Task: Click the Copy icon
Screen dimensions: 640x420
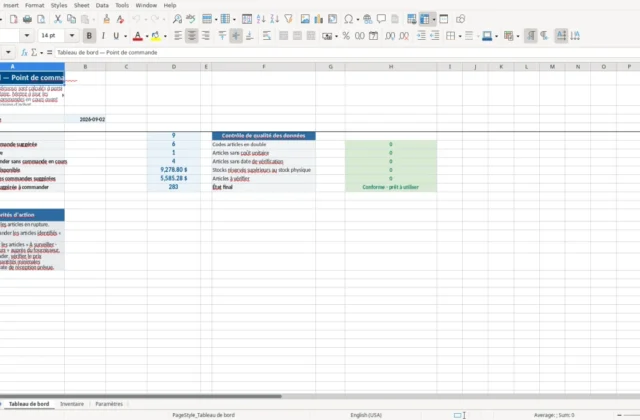Action: (x=71, y=19)
